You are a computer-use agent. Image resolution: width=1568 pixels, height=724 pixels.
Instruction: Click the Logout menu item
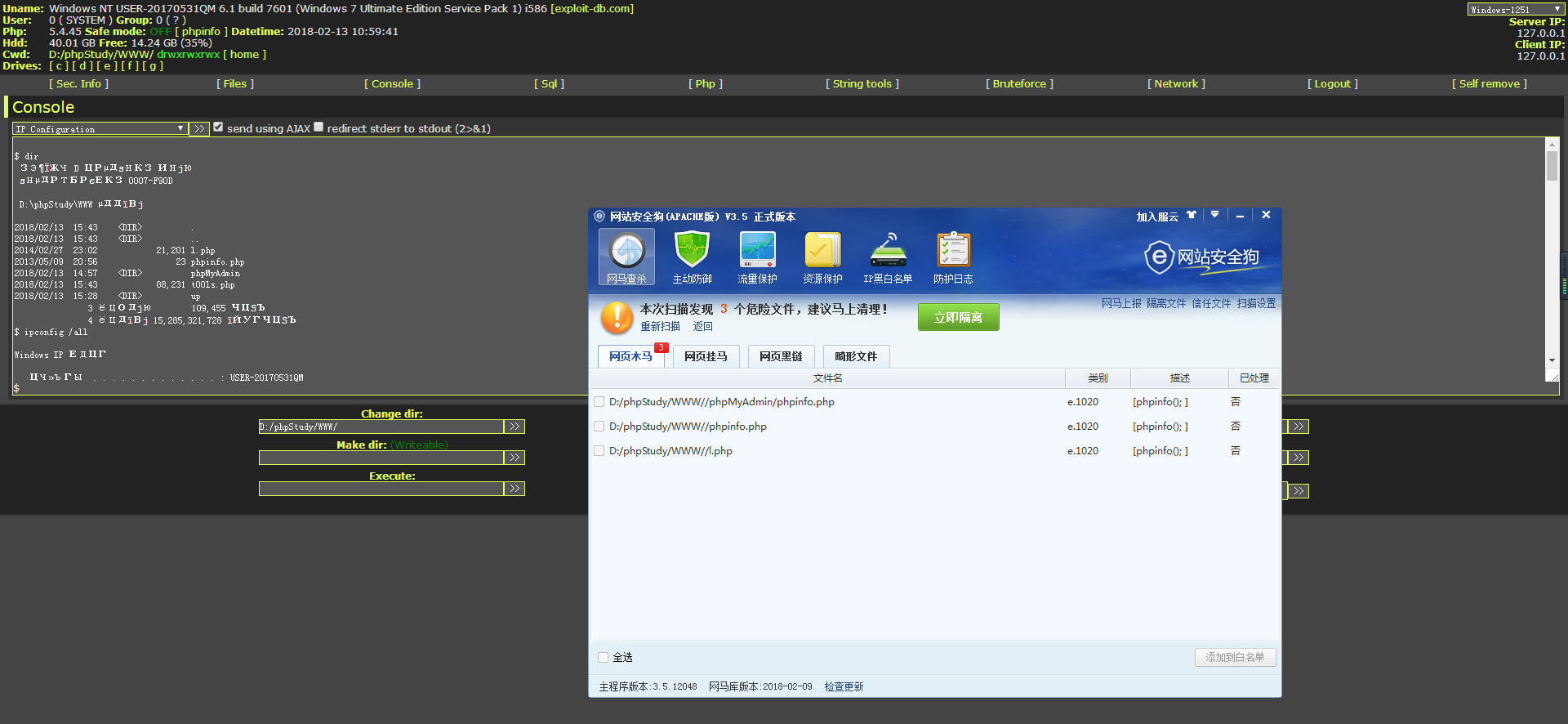(1333, 83)
